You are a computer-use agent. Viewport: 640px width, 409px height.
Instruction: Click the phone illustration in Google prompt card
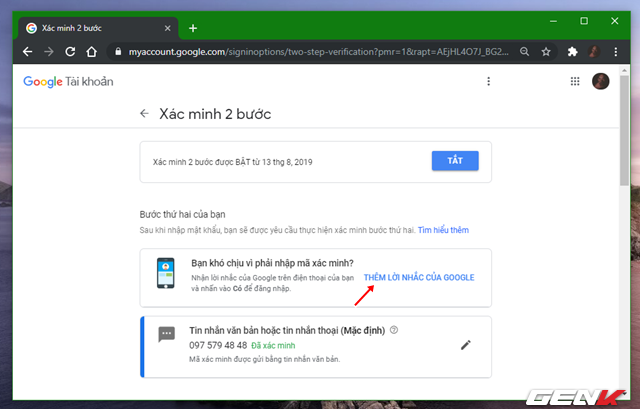click(166, 273)
